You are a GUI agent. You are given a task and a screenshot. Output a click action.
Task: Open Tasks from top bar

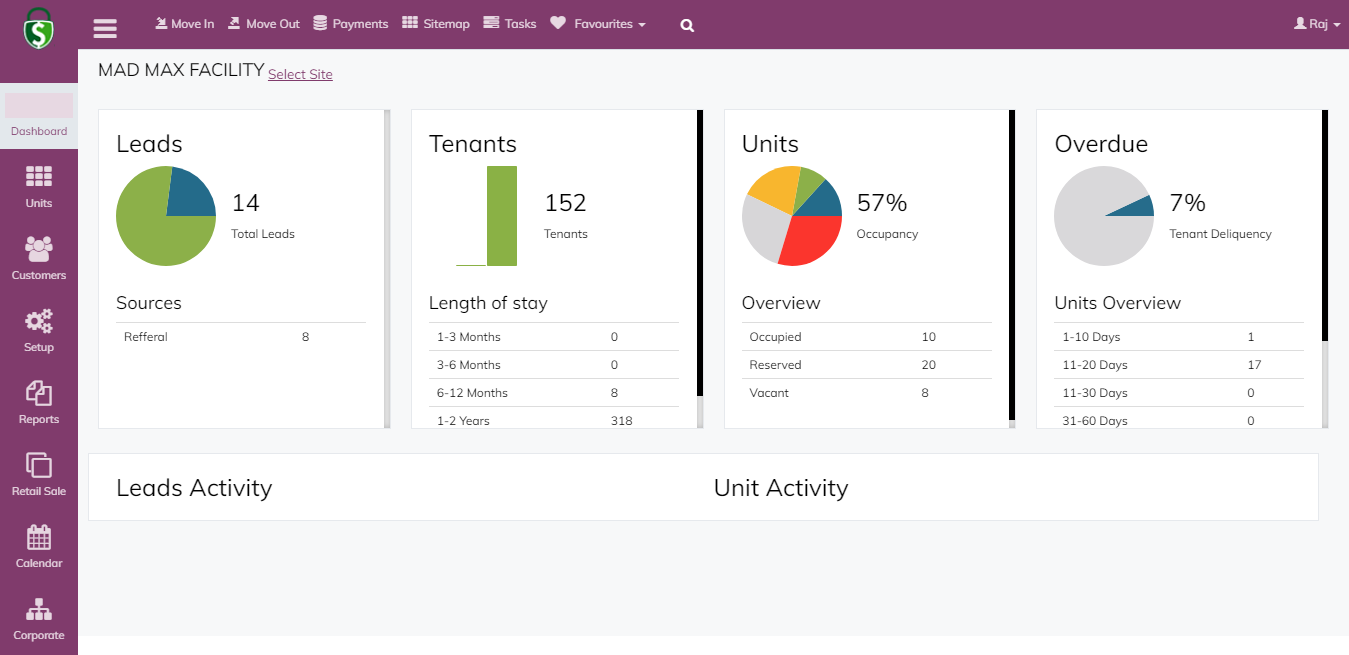[509, 23]
